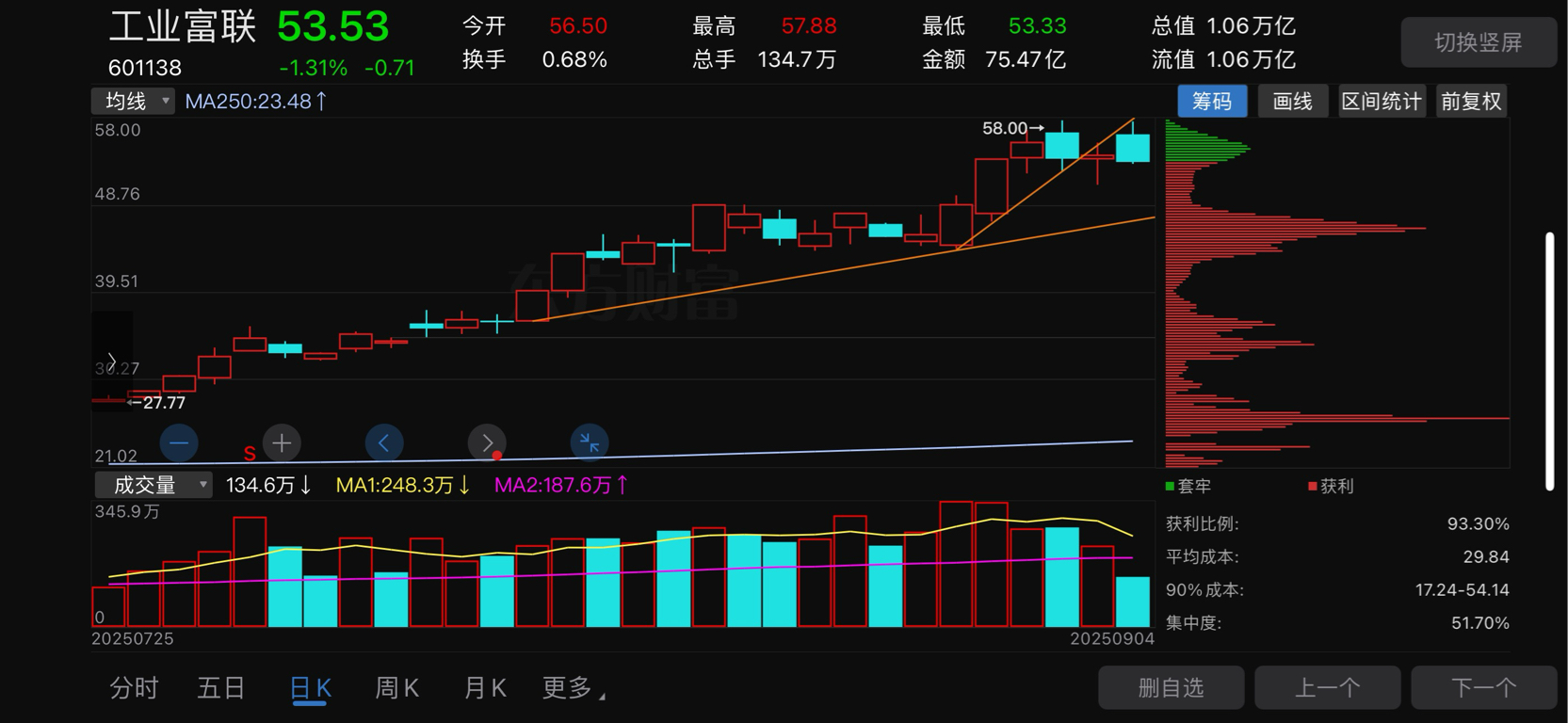This screenshot has width=1568, height=723.
Task: Expand the 更多 period options
Action: point(574,688)
